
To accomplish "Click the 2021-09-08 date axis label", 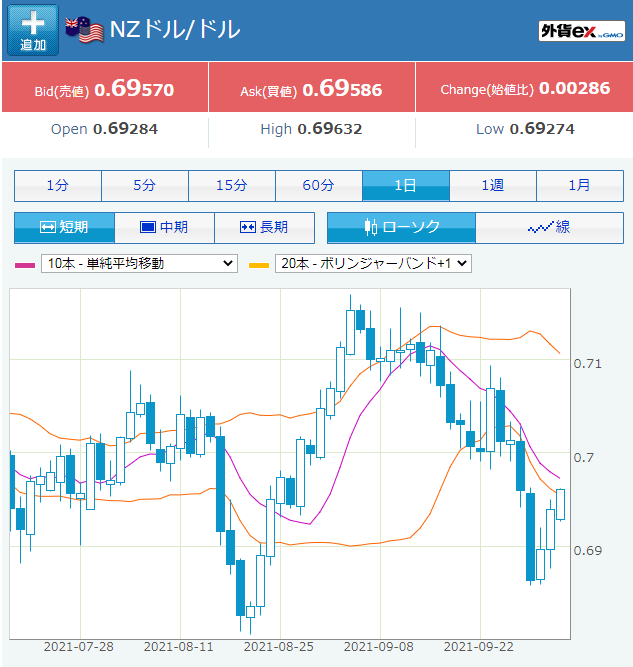I will 379,647.
